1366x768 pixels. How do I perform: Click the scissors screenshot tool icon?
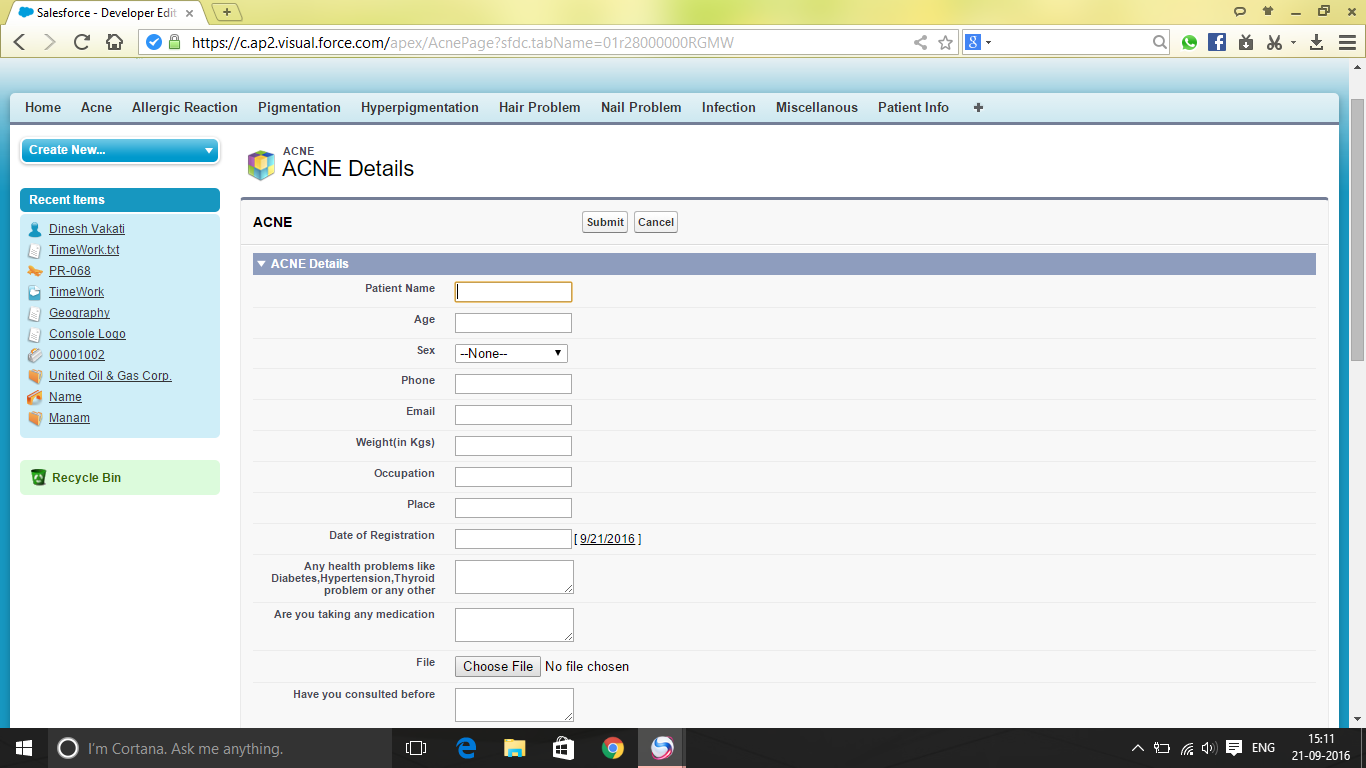tap(1274, 42)
